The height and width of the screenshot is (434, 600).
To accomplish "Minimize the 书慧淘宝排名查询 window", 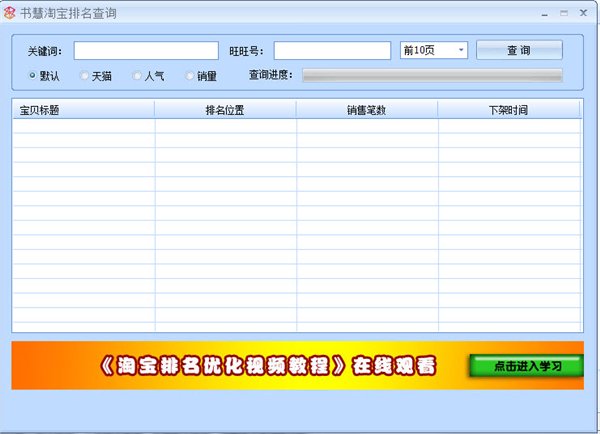I will (x=545, y=13).
